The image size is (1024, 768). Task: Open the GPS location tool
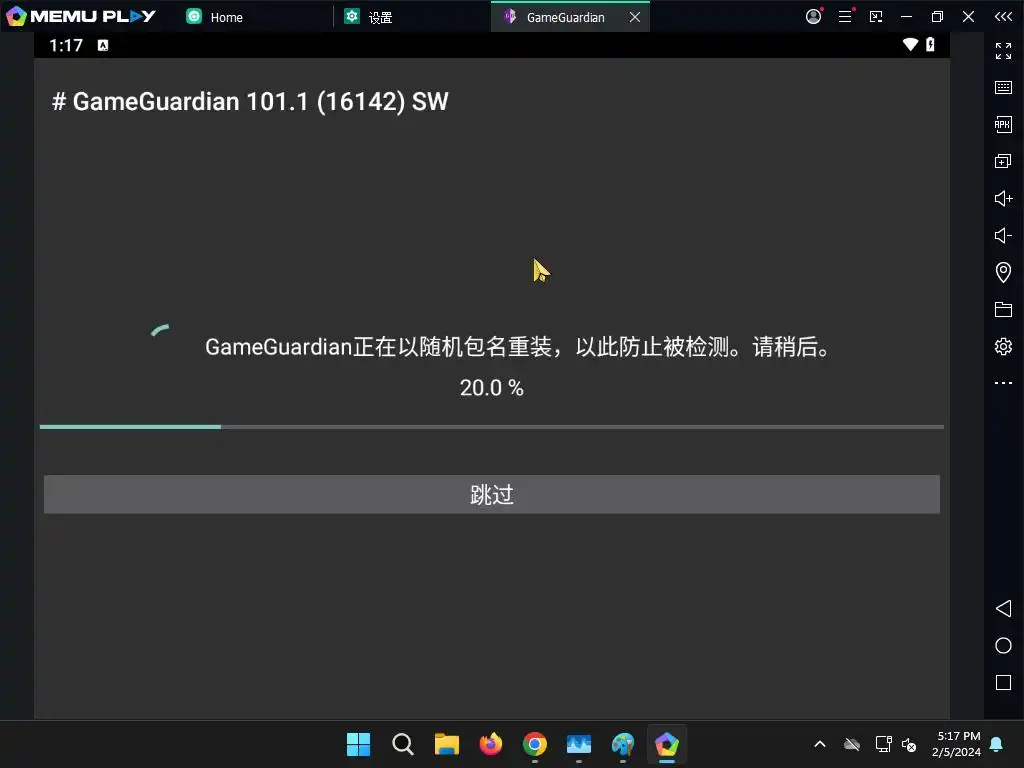click(1003, 272)
